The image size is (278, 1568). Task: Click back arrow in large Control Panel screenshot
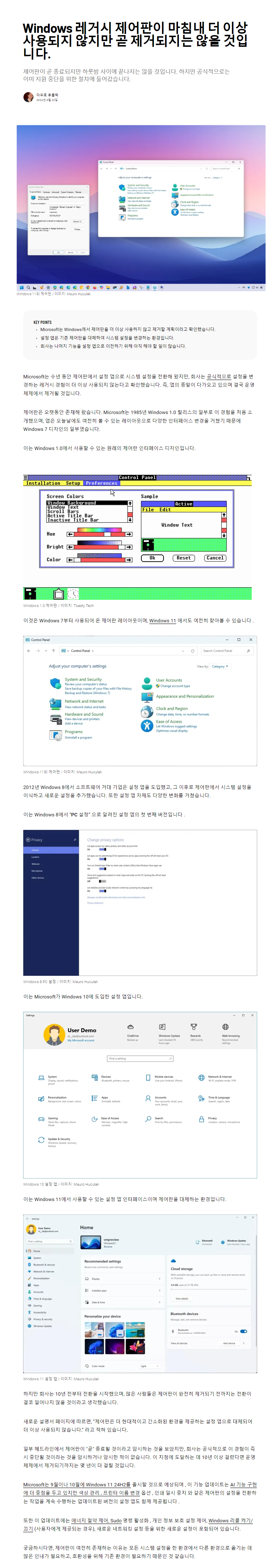(x=29, y=651)
